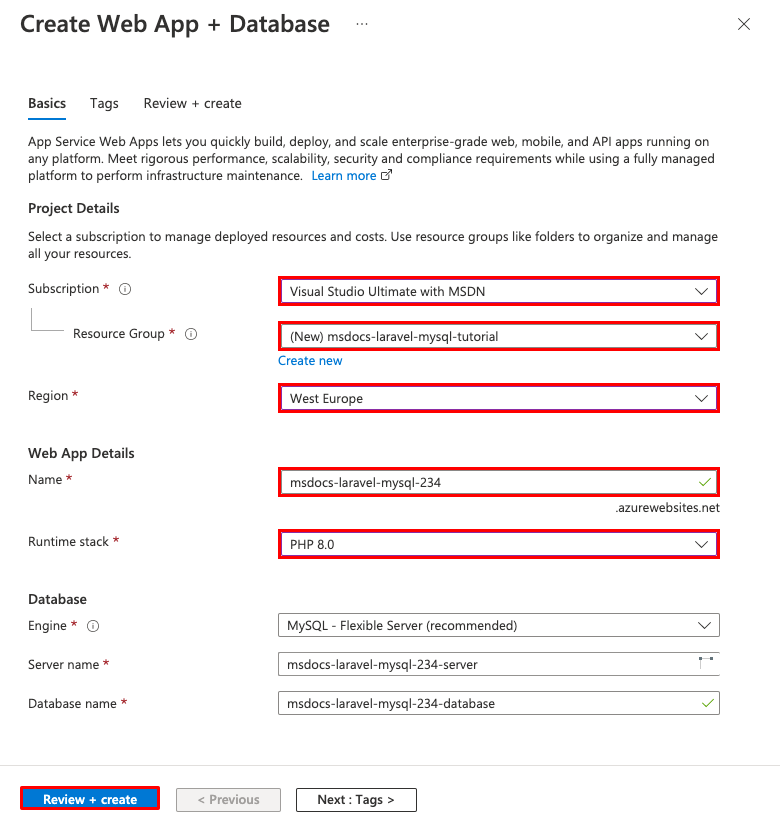This screenshot has width=780, height=832.
Task: Expand the Runtime stack PHP 8.0 dropdown
Action: click(497, 544)
